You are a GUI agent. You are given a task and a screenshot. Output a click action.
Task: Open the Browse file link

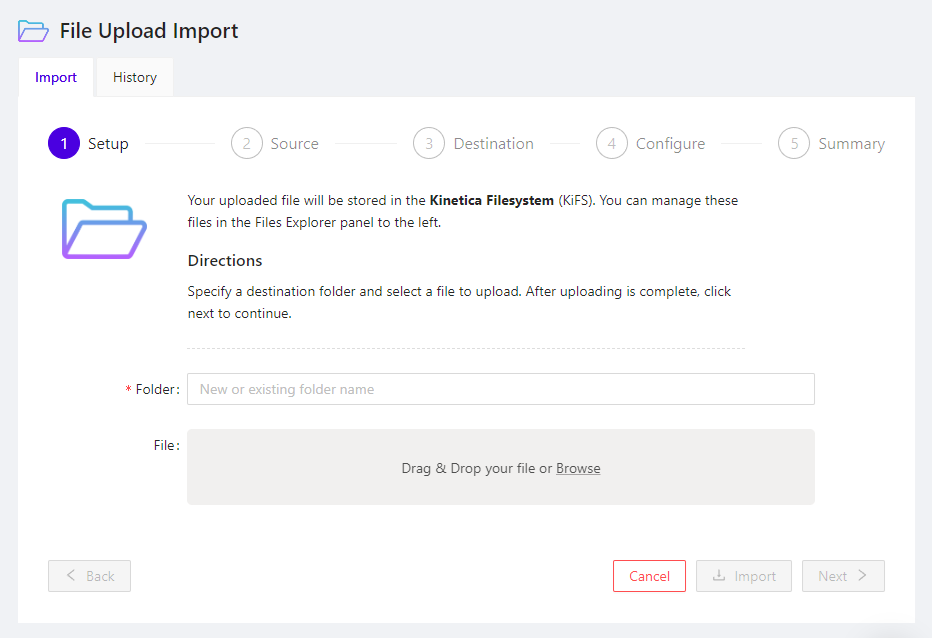pyautogui.click(x=578, y=468)
